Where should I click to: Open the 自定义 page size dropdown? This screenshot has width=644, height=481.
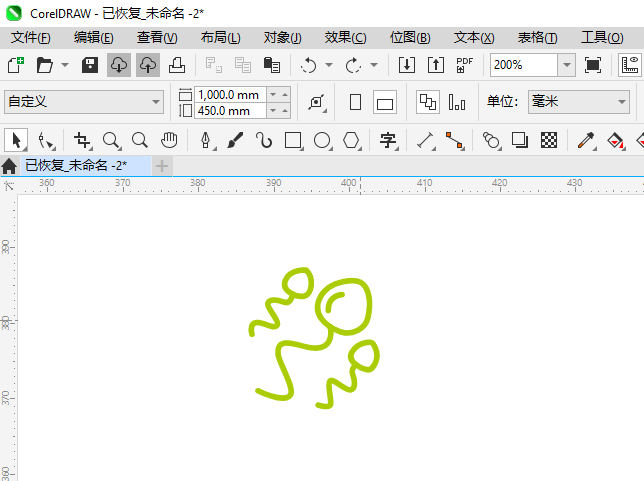point(84,102)
